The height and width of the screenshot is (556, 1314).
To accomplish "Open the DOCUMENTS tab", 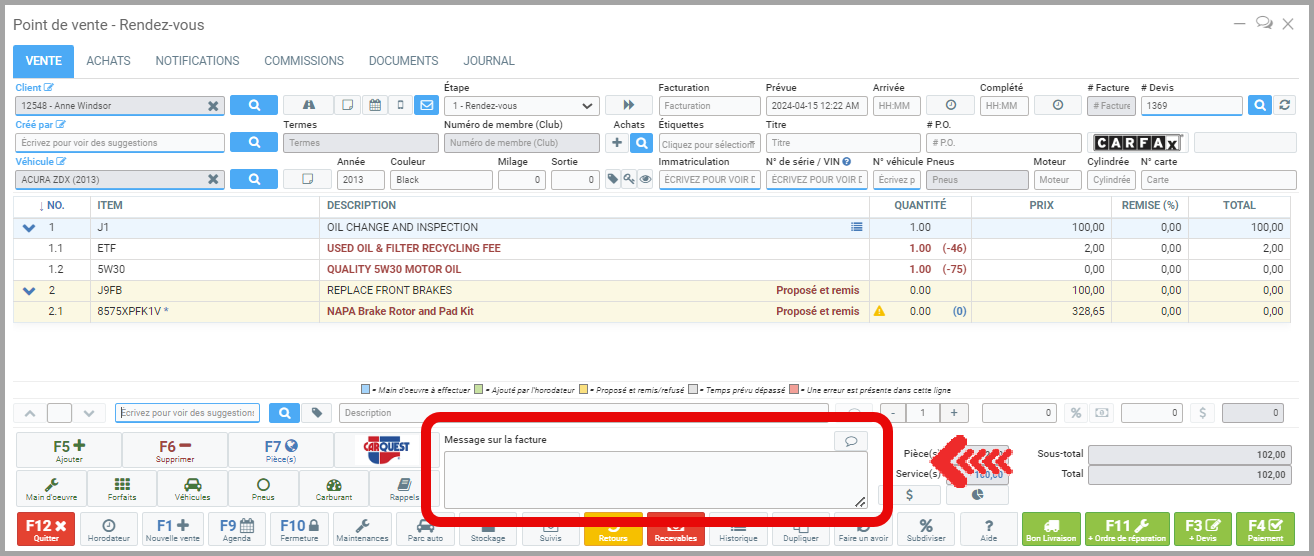I will click(x=403, y=61).
